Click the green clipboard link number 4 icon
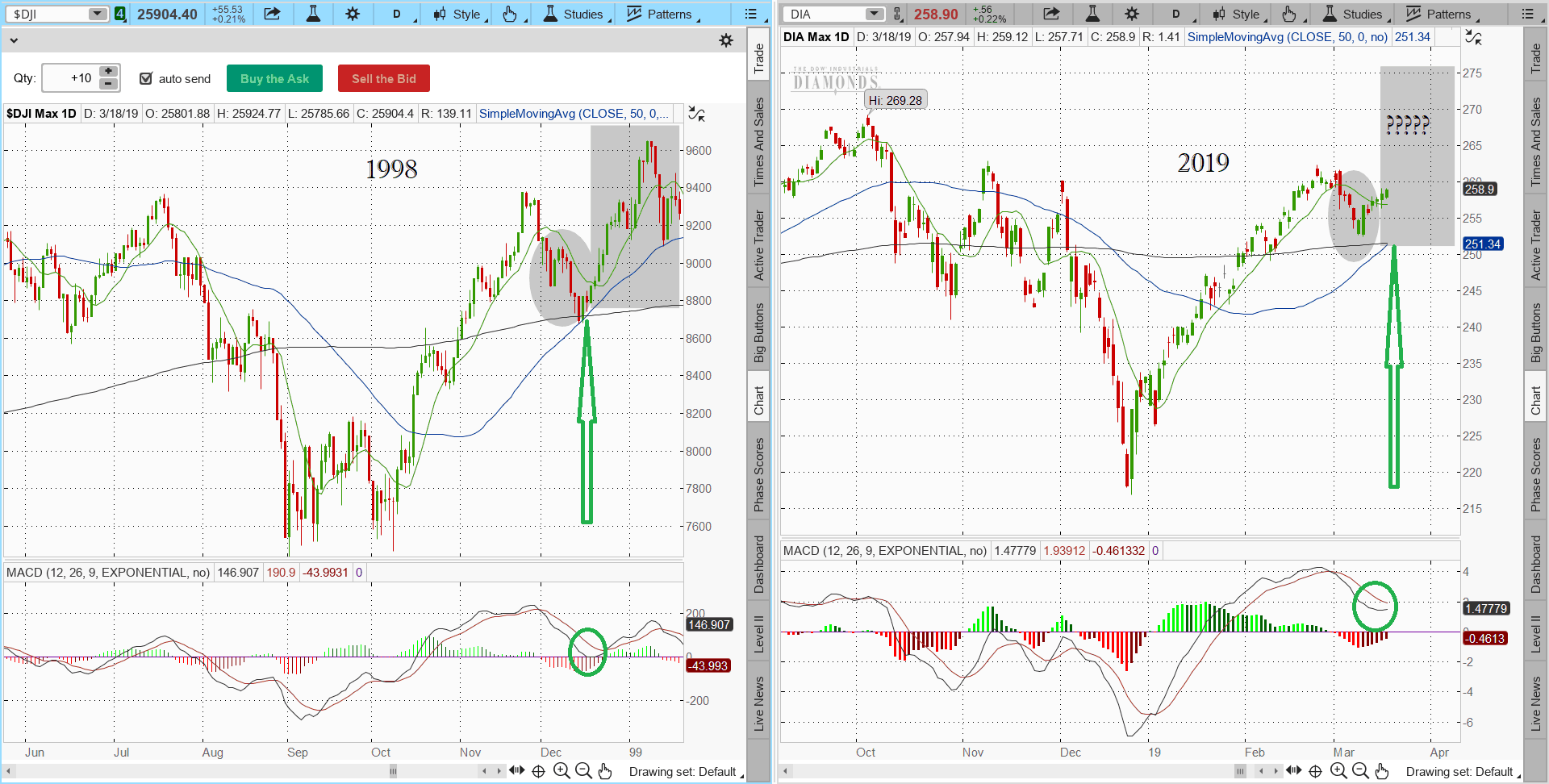This screenshot has width=1549, height=784. click(x=120, y=14)
